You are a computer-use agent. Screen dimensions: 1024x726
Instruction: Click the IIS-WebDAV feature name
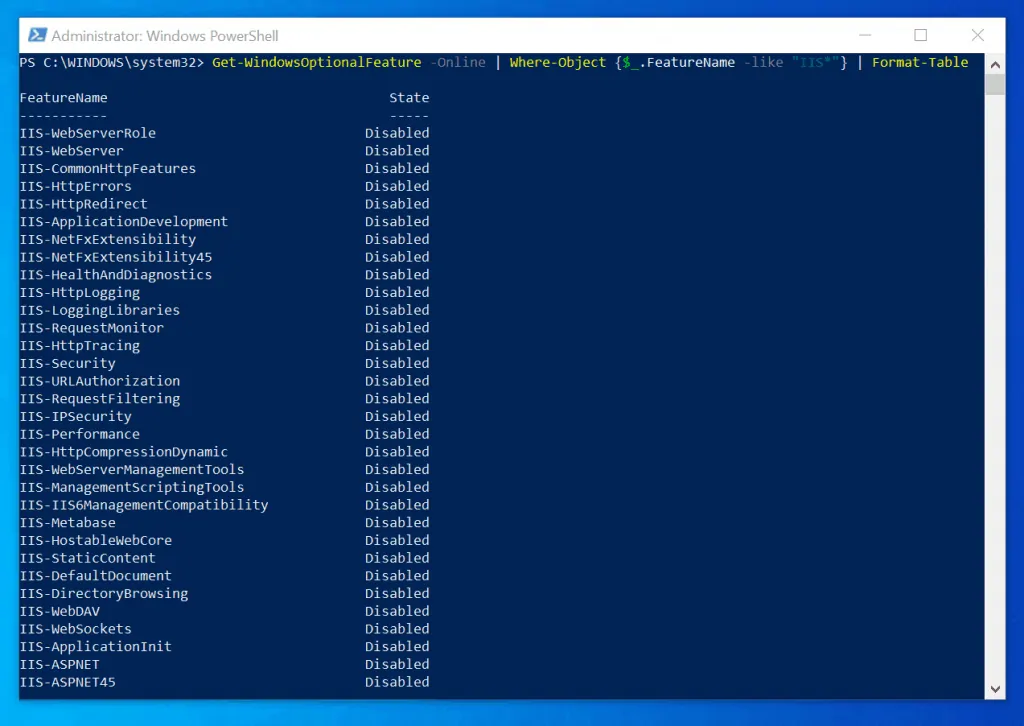click(x=59, y=612)
